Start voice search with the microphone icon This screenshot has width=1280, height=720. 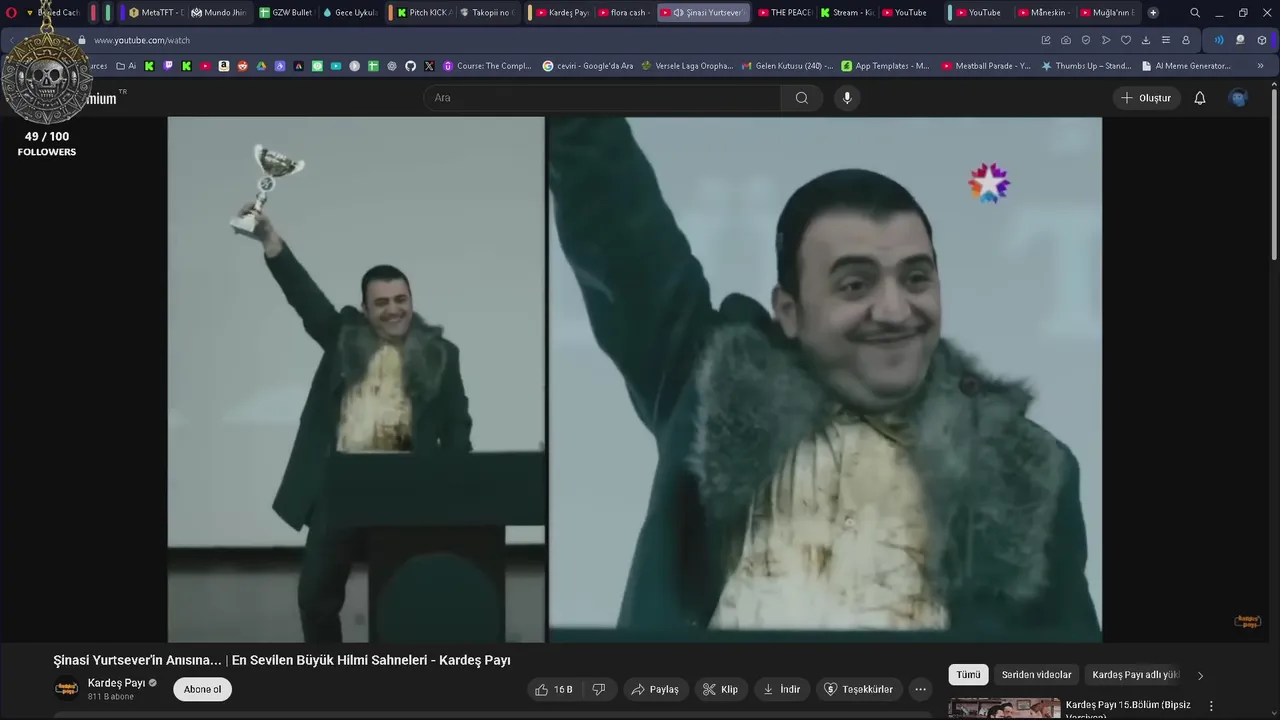point(847,98)
